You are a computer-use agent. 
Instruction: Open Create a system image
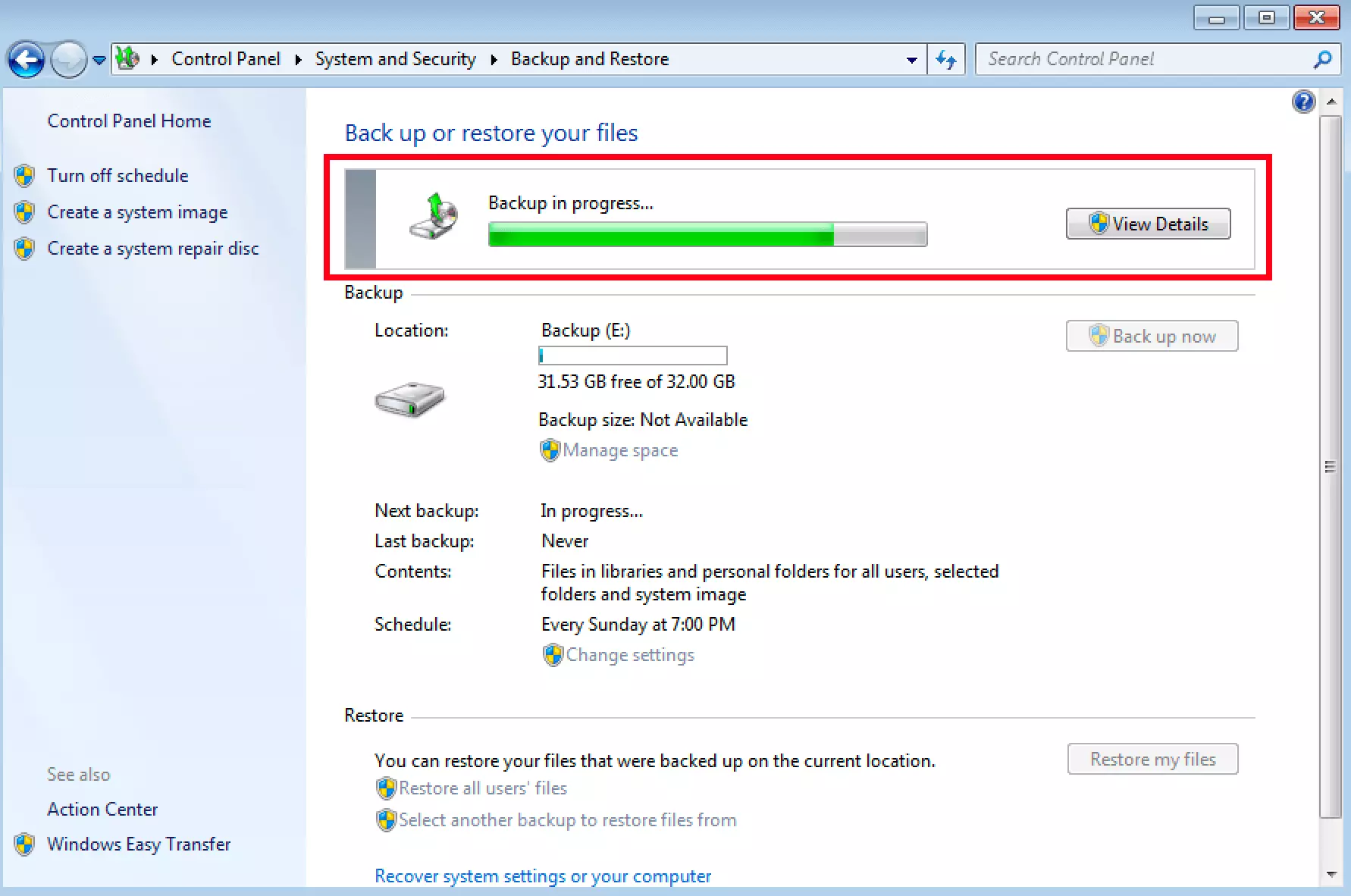137,212
